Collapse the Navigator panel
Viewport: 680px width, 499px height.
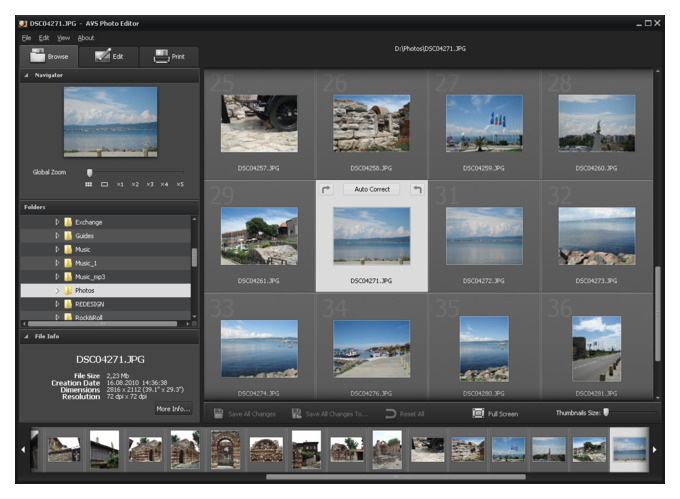point(26,75)
